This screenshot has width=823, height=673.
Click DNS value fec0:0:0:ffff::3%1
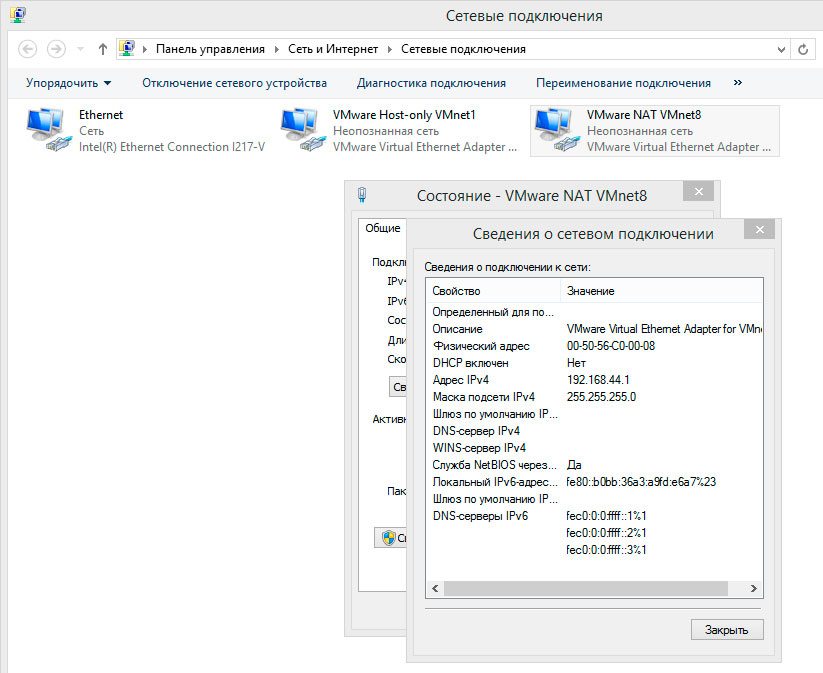606,550
